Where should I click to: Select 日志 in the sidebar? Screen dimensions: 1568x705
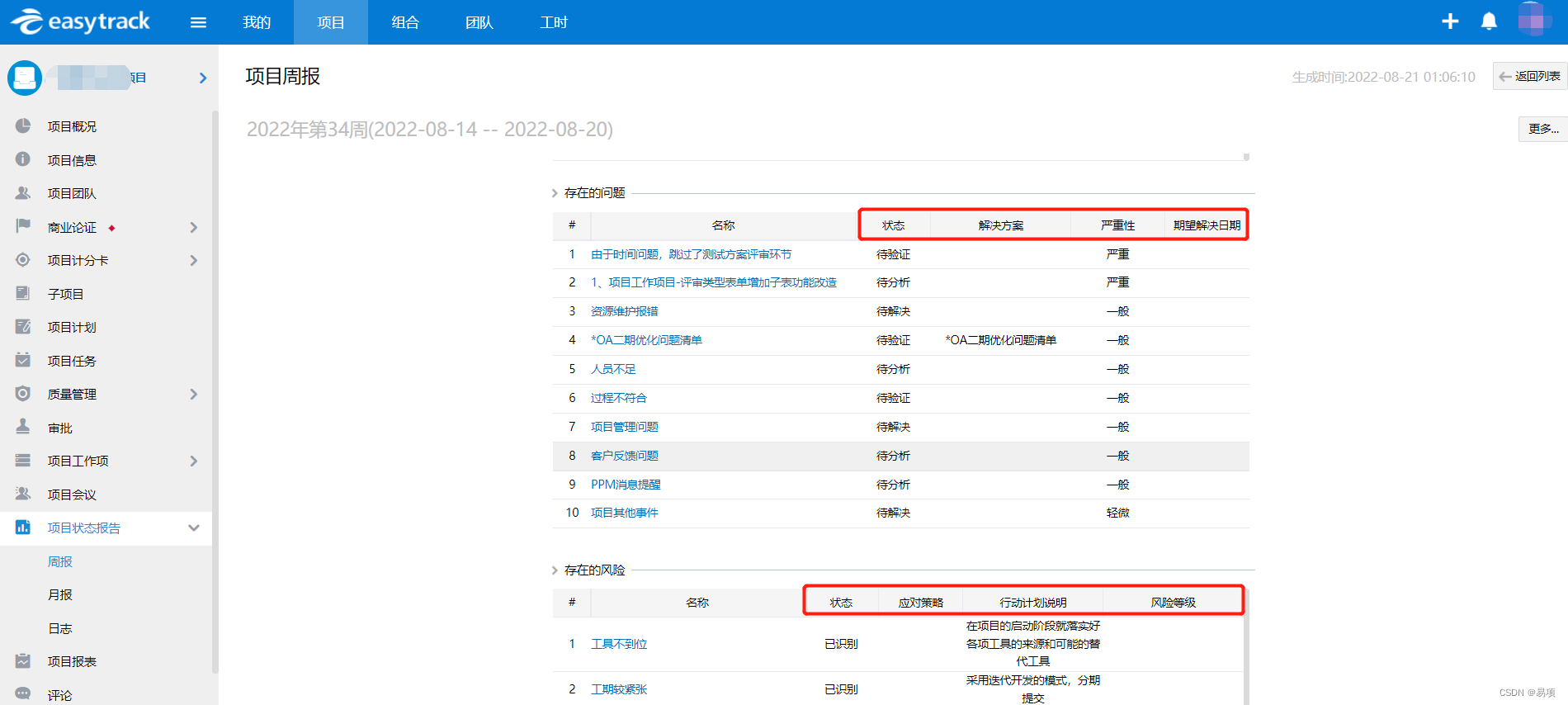coord(60,628)
